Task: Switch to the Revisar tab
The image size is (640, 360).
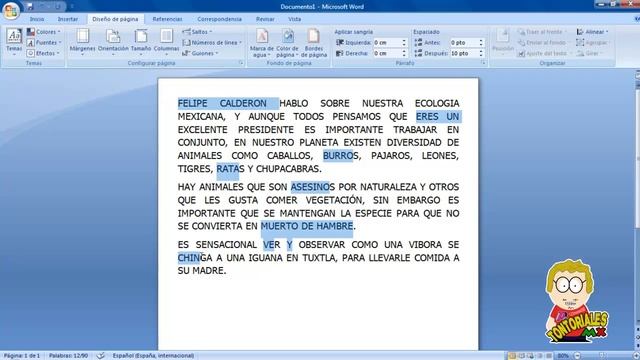Action: click(265, 19)
